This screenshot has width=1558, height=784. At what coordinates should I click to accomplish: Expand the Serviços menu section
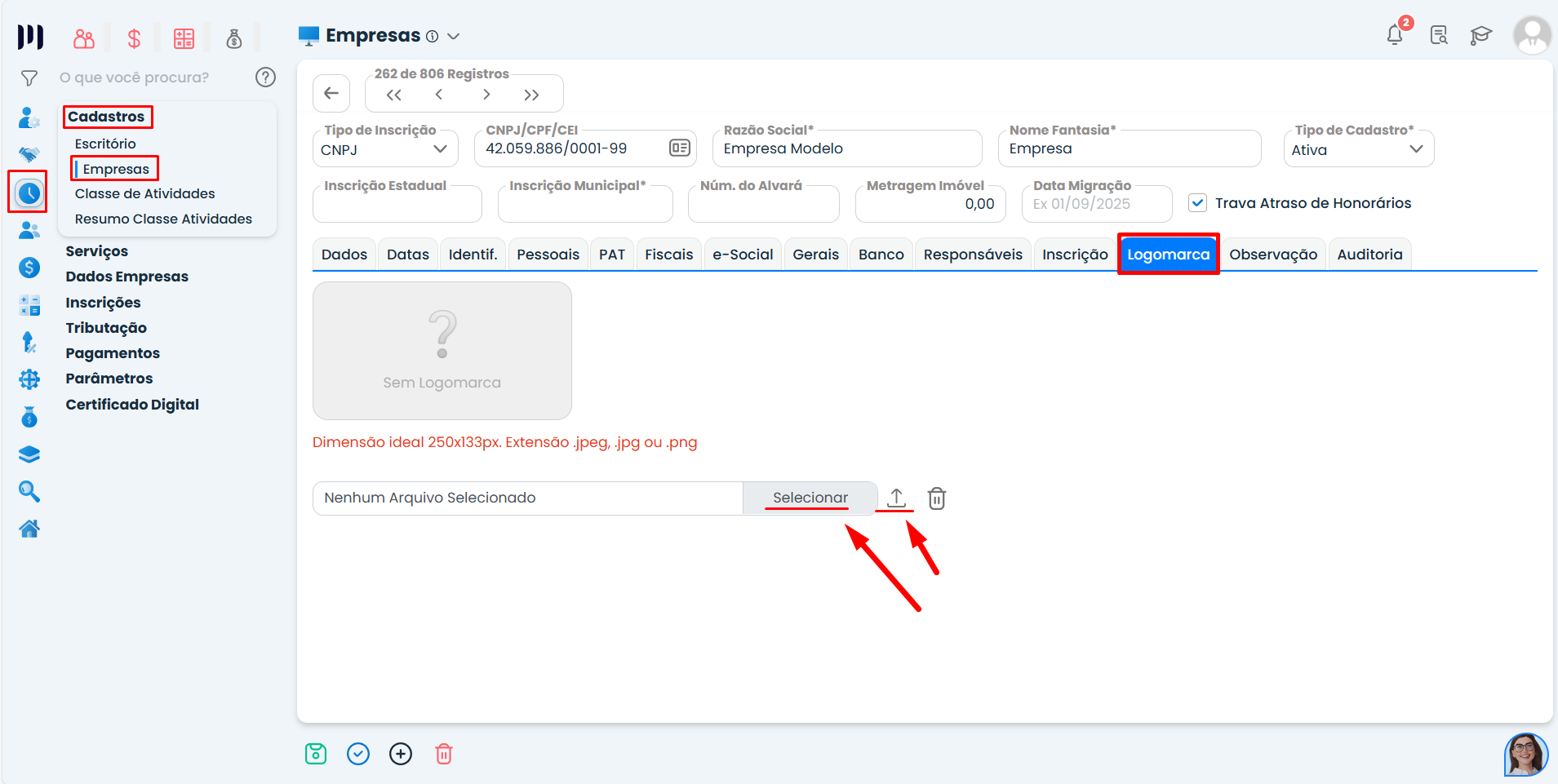click(97, 251)
